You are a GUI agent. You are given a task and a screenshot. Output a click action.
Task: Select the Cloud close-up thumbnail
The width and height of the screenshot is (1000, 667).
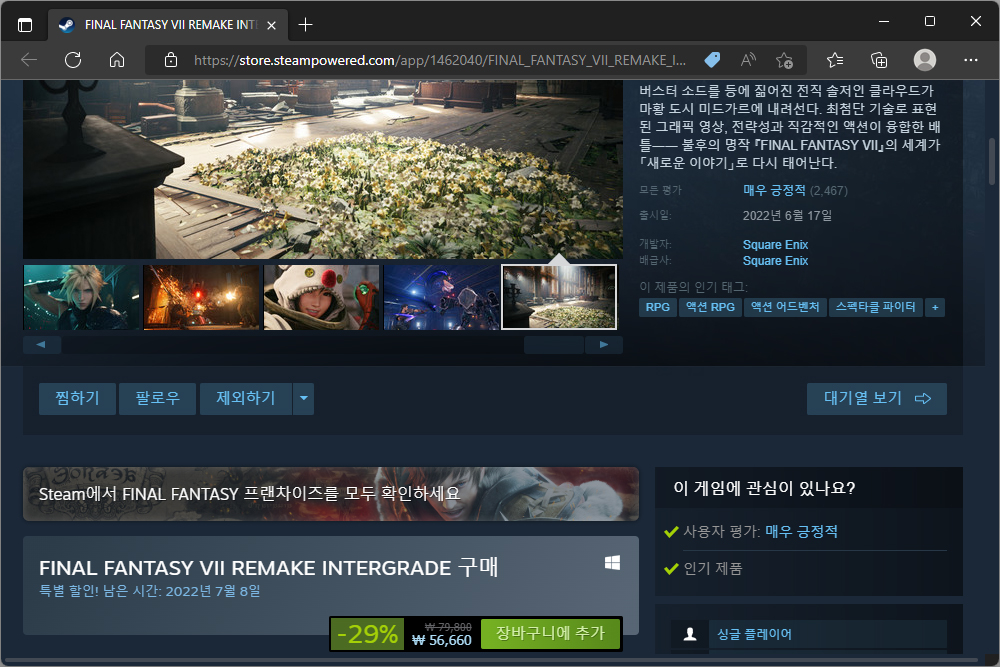pos(82,297)
